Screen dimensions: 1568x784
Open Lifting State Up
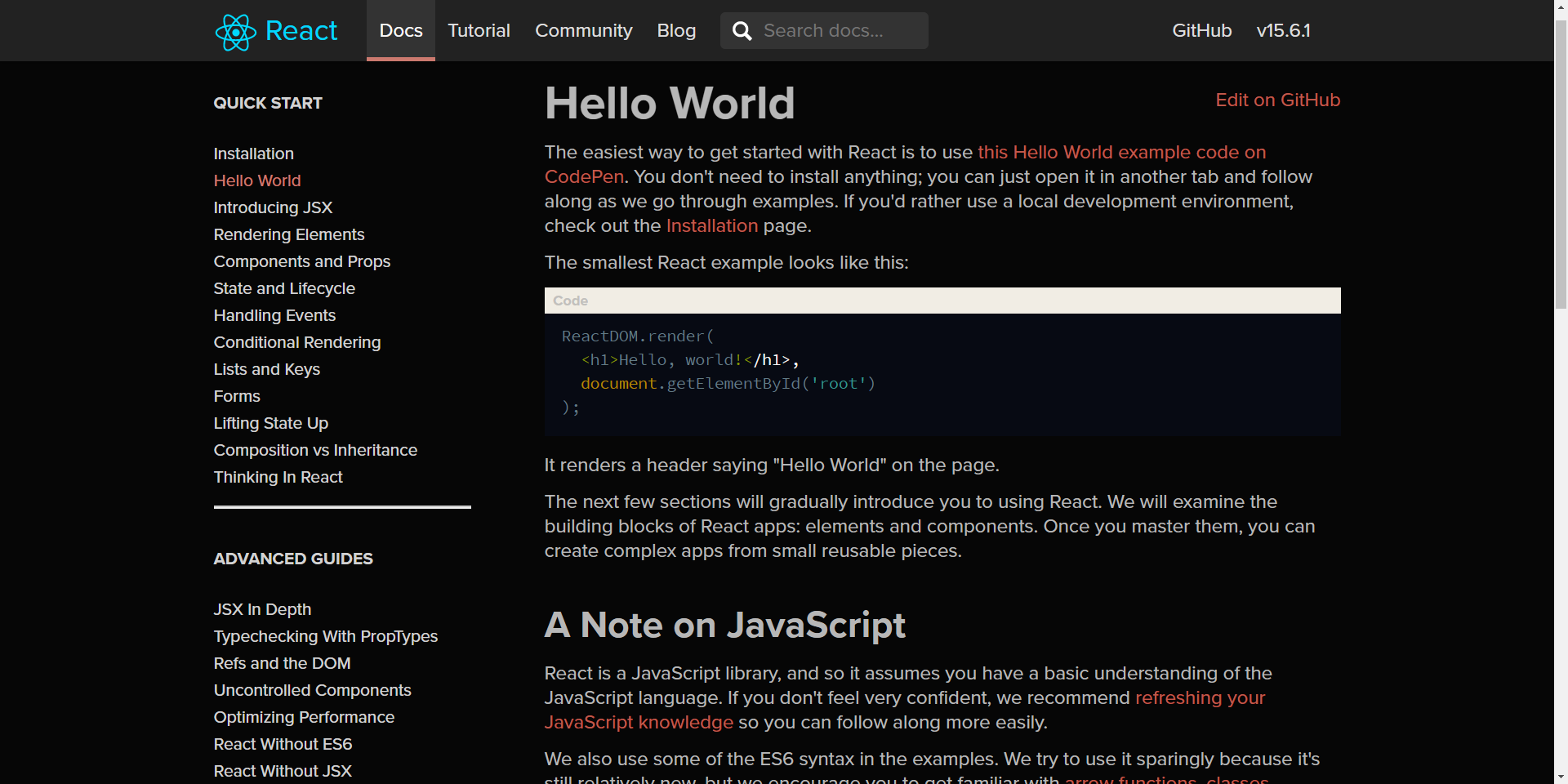[x=271, y=423]
